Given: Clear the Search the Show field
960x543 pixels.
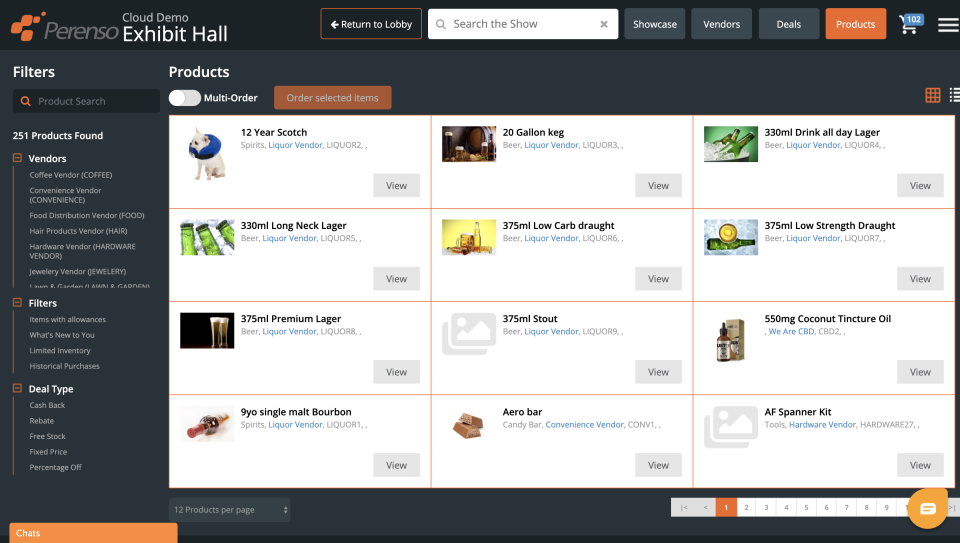Looking at the screenshot, I should point(604,24).
